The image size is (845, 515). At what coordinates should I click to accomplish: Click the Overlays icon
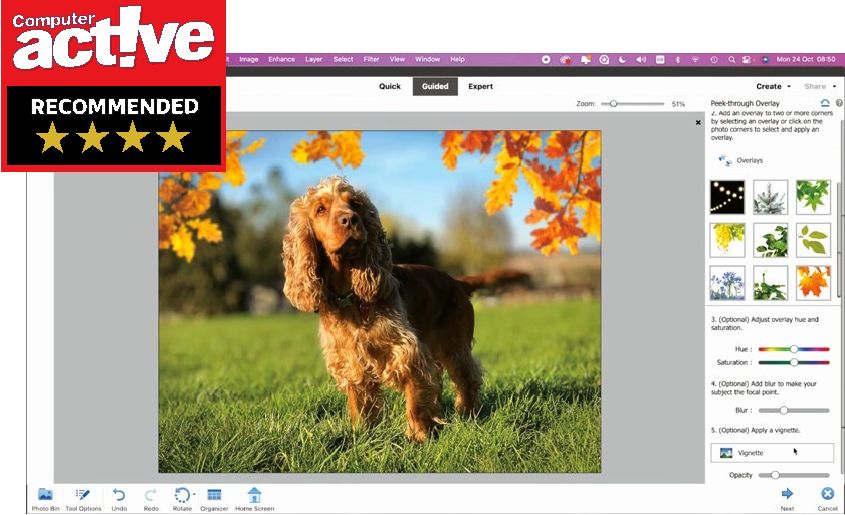725,161
